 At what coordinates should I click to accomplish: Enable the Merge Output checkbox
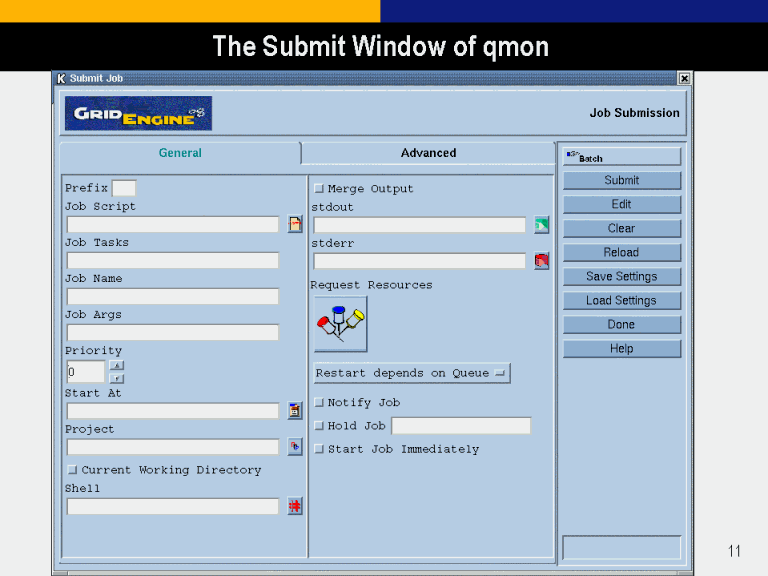point(319,188)
